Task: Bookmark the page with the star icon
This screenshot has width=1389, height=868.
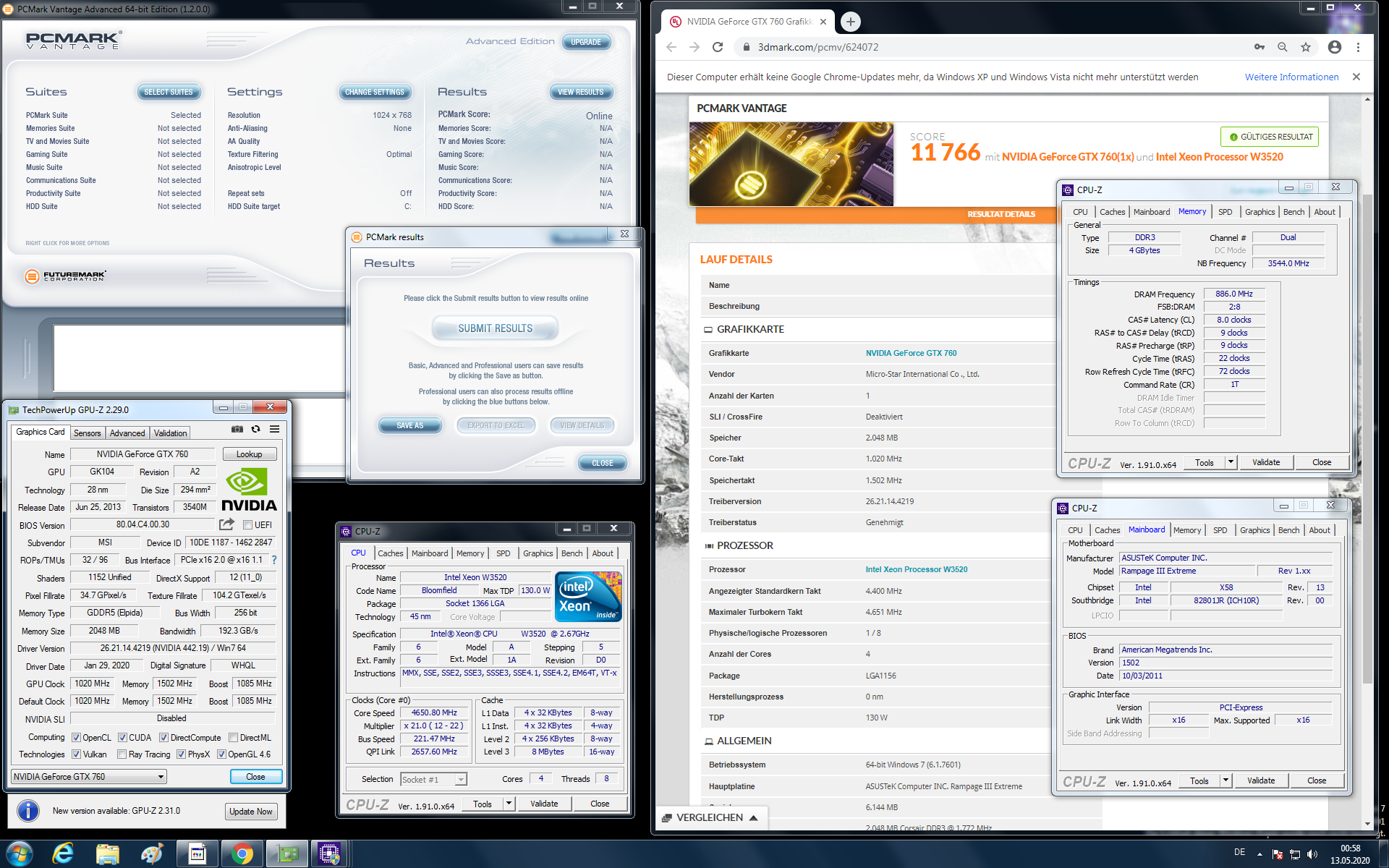Action: coord(1306,47)
